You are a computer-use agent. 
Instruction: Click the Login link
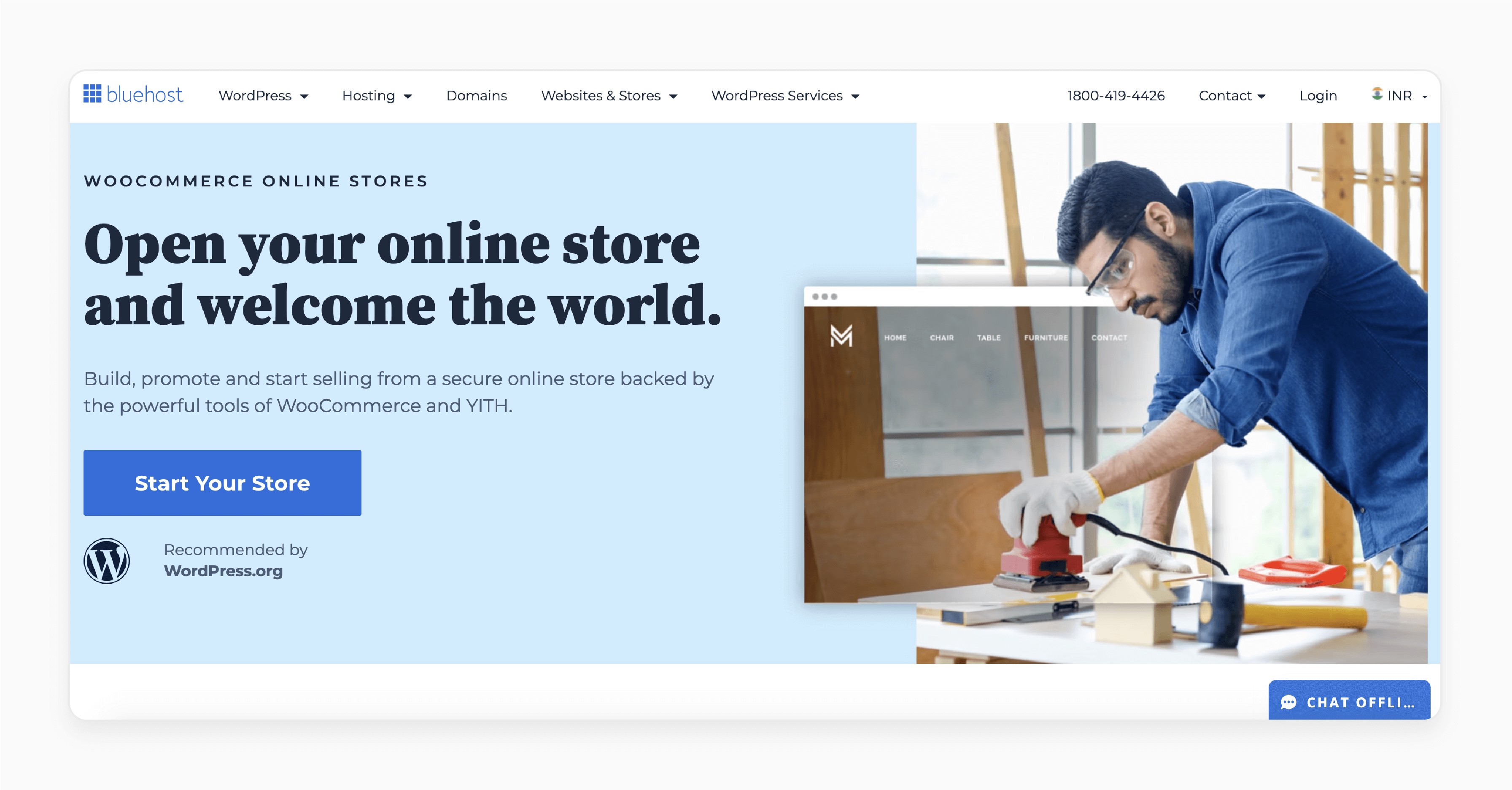pos(1318,95)
